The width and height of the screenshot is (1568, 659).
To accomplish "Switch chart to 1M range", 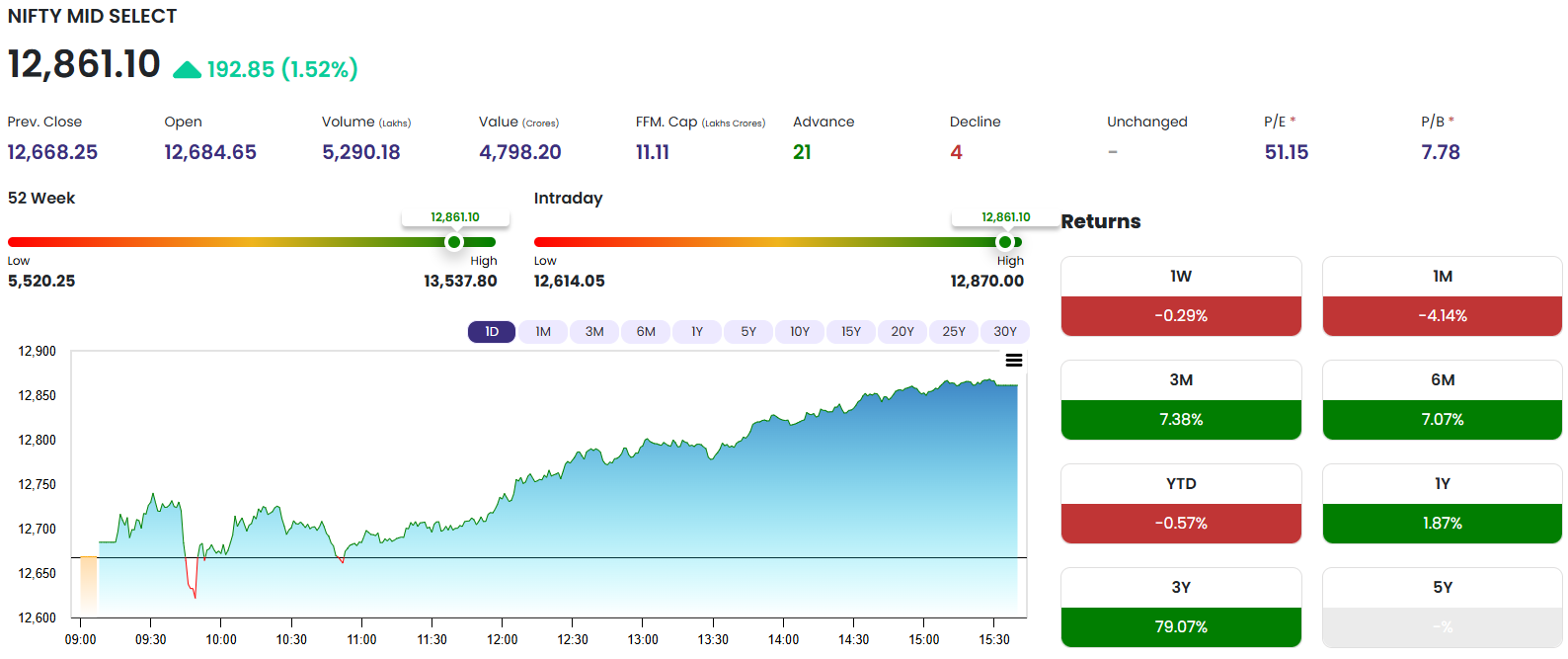I will click(543, 332).
